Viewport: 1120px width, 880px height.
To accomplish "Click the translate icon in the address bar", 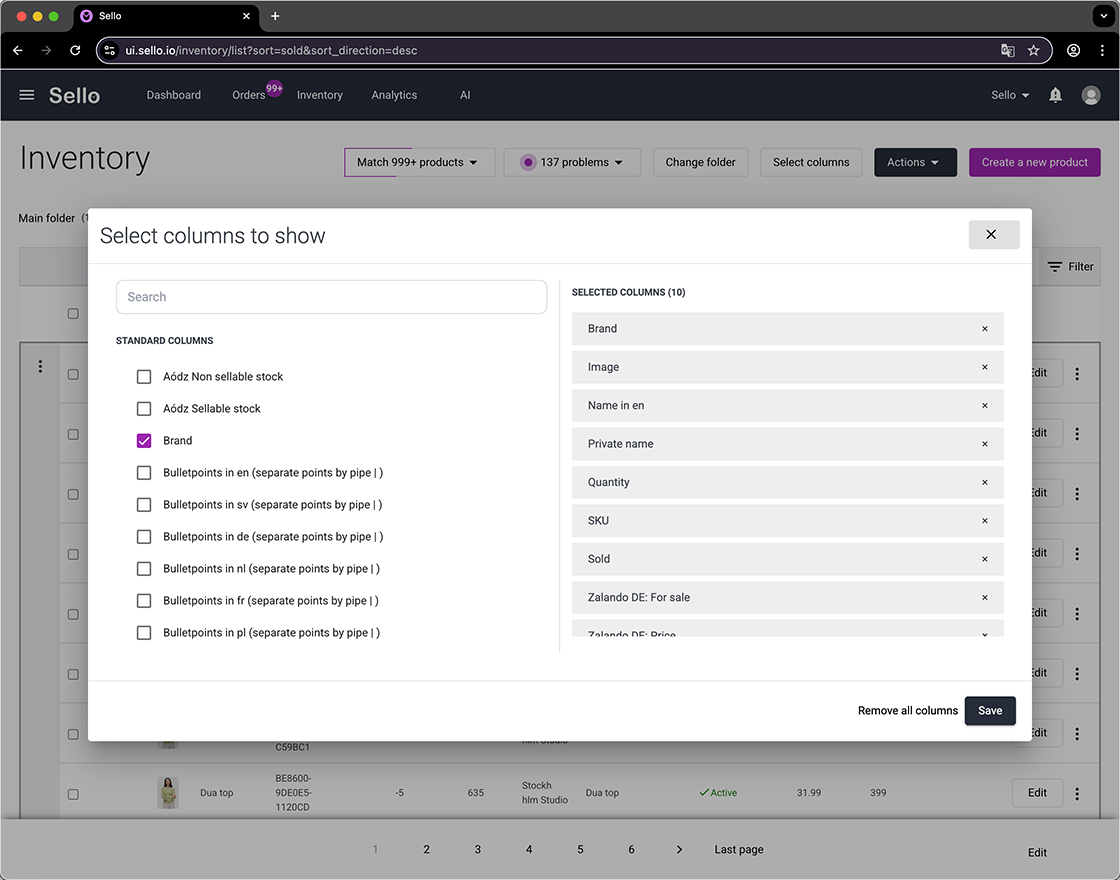I will coord(1009,50).
